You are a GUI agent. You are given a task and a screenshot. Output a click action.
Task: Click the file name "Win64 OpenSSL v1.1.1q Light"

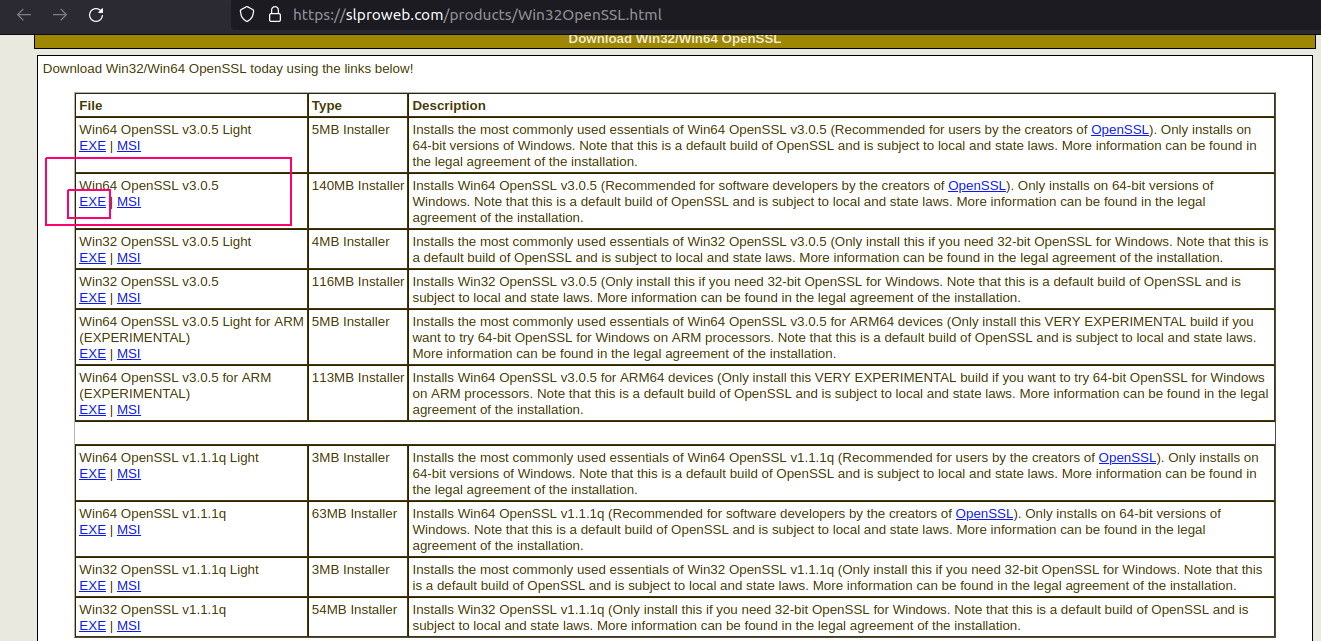[169, 458]
